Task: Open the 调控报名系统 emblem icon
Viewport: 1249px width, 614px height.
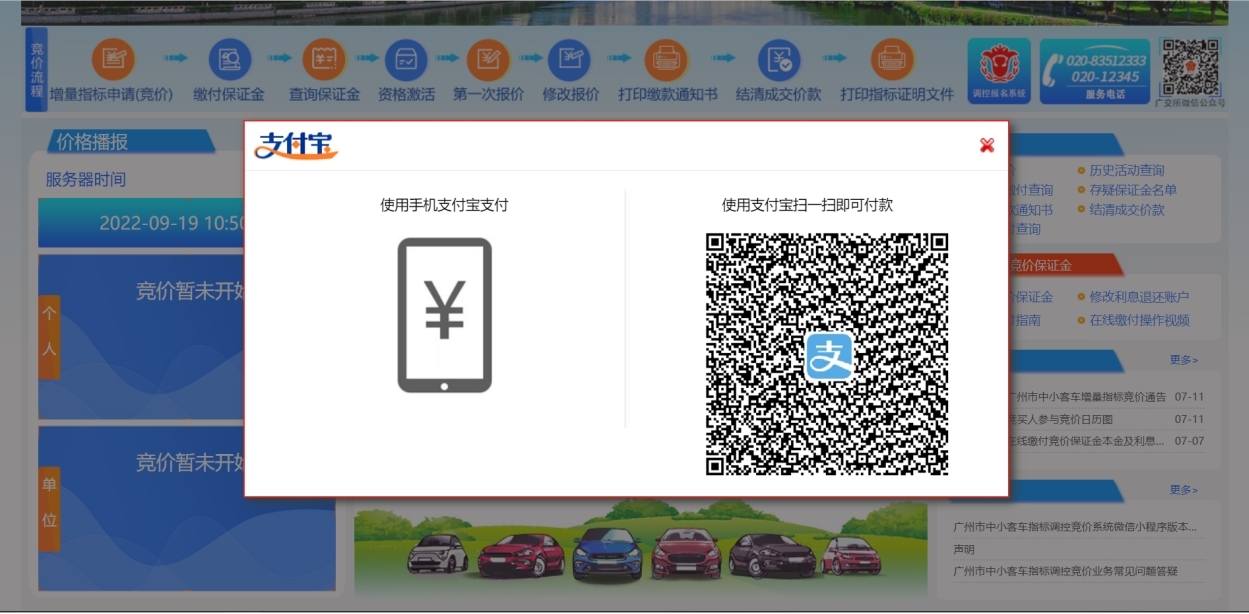Action: click(999, 71)
